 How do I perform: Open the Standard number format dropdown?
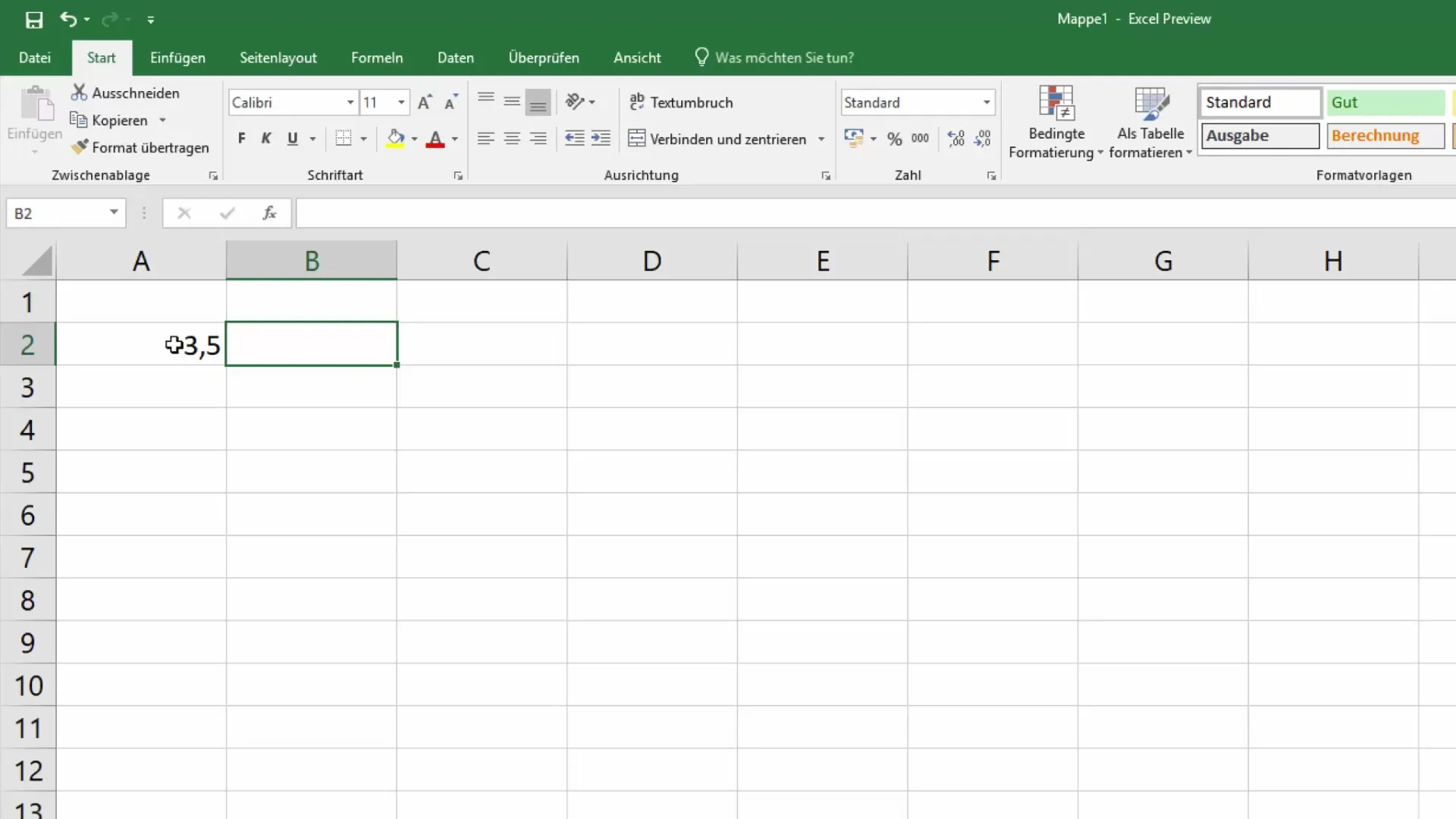coord(987,102)
